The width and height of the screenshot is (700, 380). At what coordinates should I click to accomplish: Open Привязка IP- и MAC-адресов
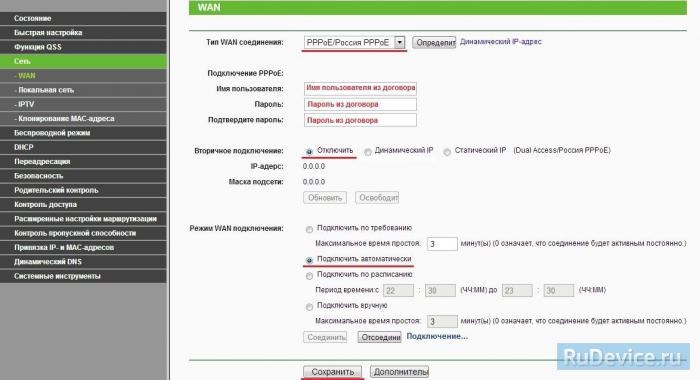pyautogui.click(x=83, y=247)
